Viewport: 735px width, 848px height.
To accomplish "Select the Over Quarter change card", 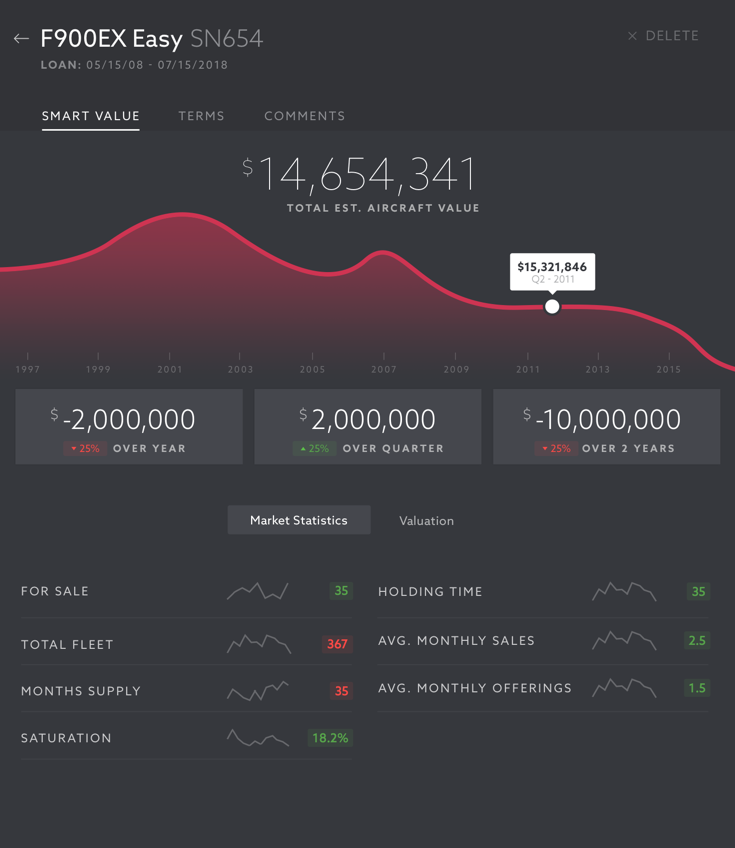I will [368, 427].
